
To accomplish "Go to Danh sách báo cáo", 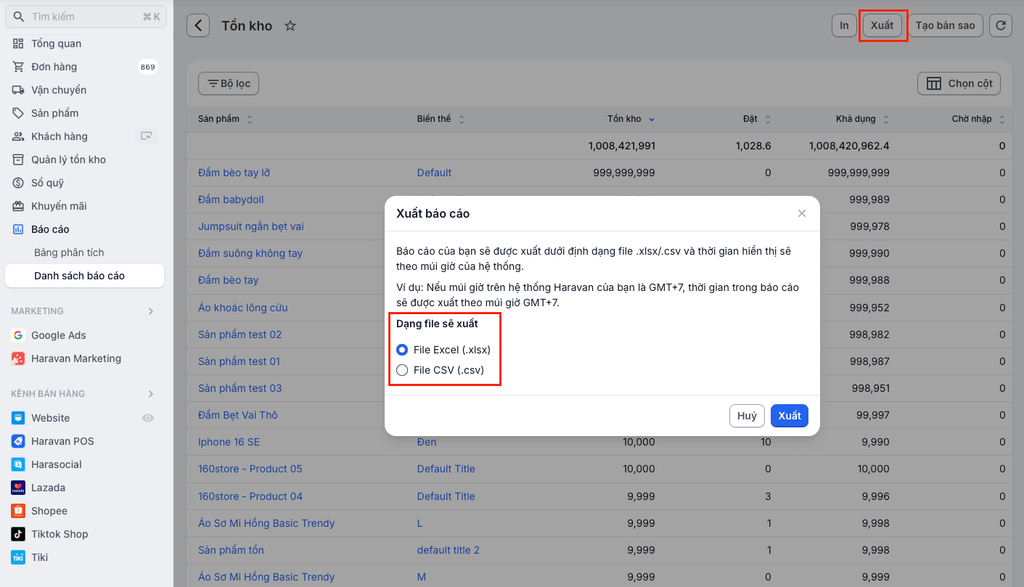I will (80, 275).
